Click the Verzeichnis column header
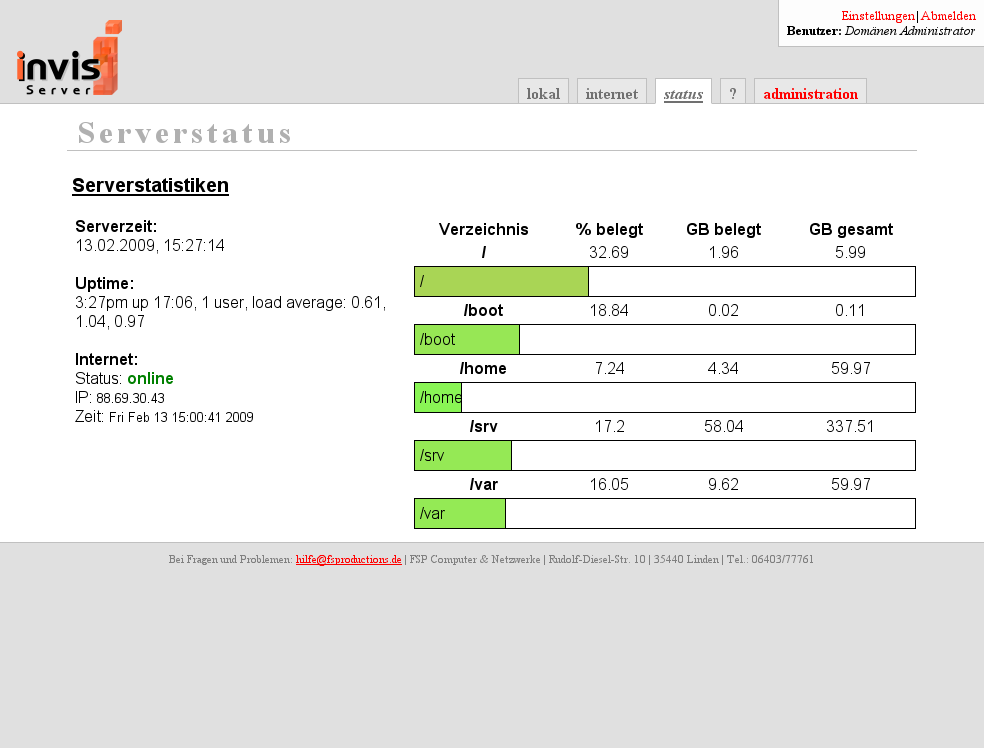984x748 pixels. click(x=483, y=230)
